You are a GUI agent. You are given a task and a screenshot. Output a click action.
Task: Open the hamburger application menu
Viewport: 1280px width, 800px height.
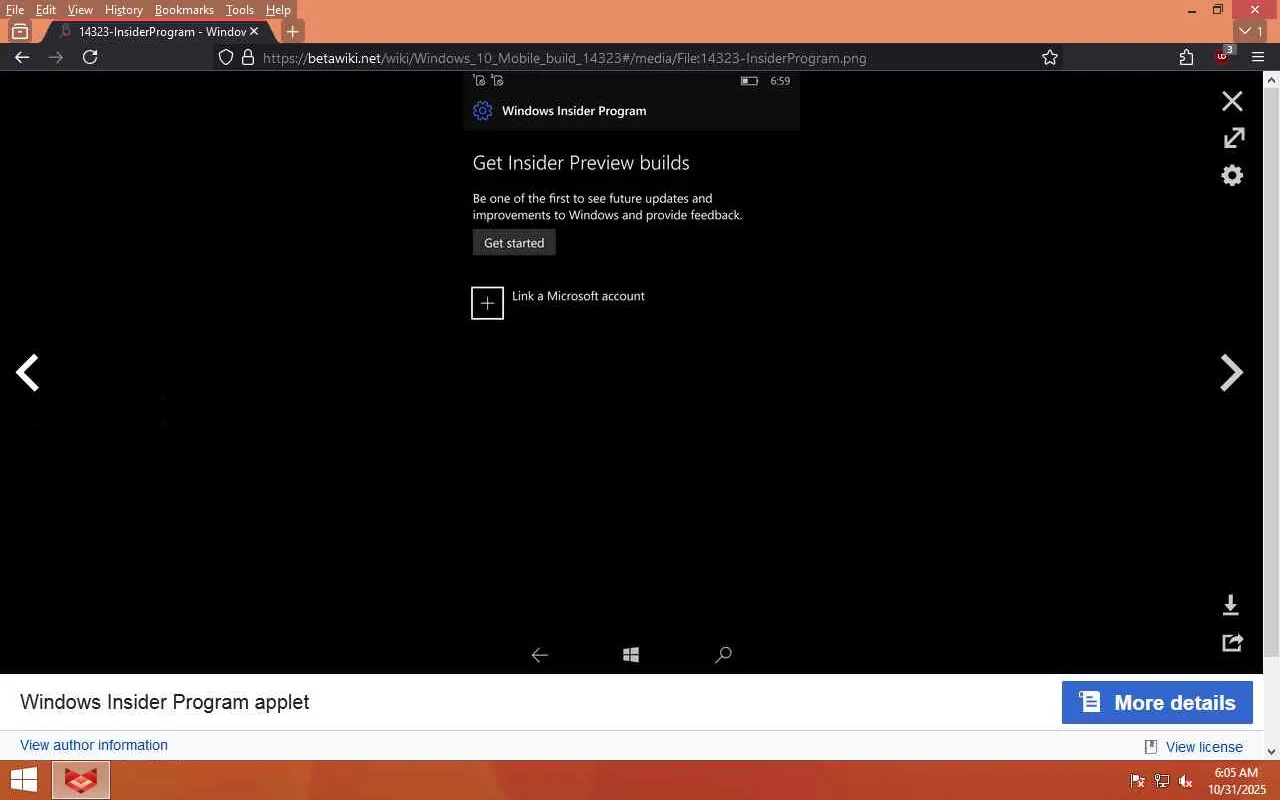tap(1258, 57)
